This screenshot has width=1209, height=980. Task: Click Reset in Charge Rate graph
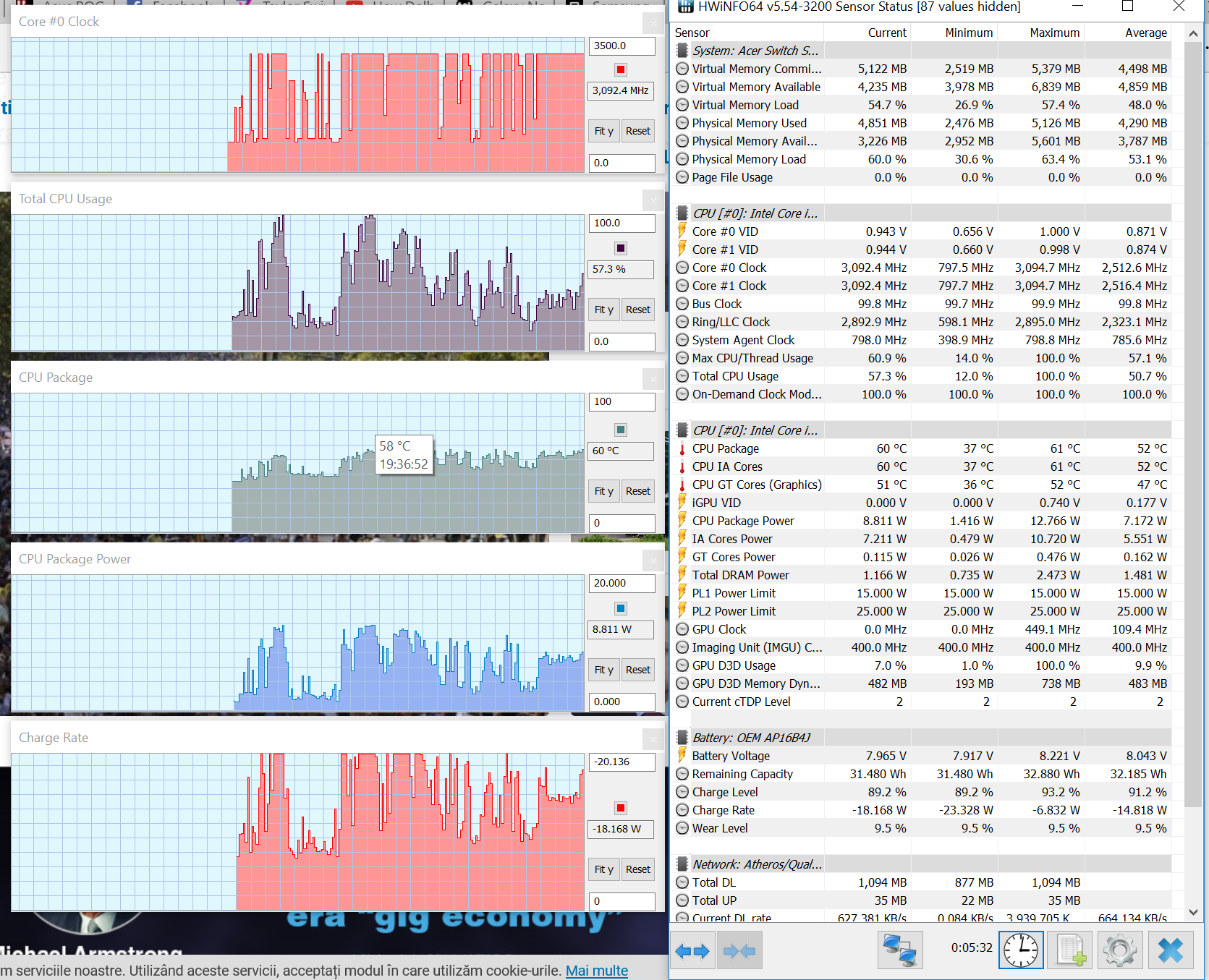(x=638, y=869)
